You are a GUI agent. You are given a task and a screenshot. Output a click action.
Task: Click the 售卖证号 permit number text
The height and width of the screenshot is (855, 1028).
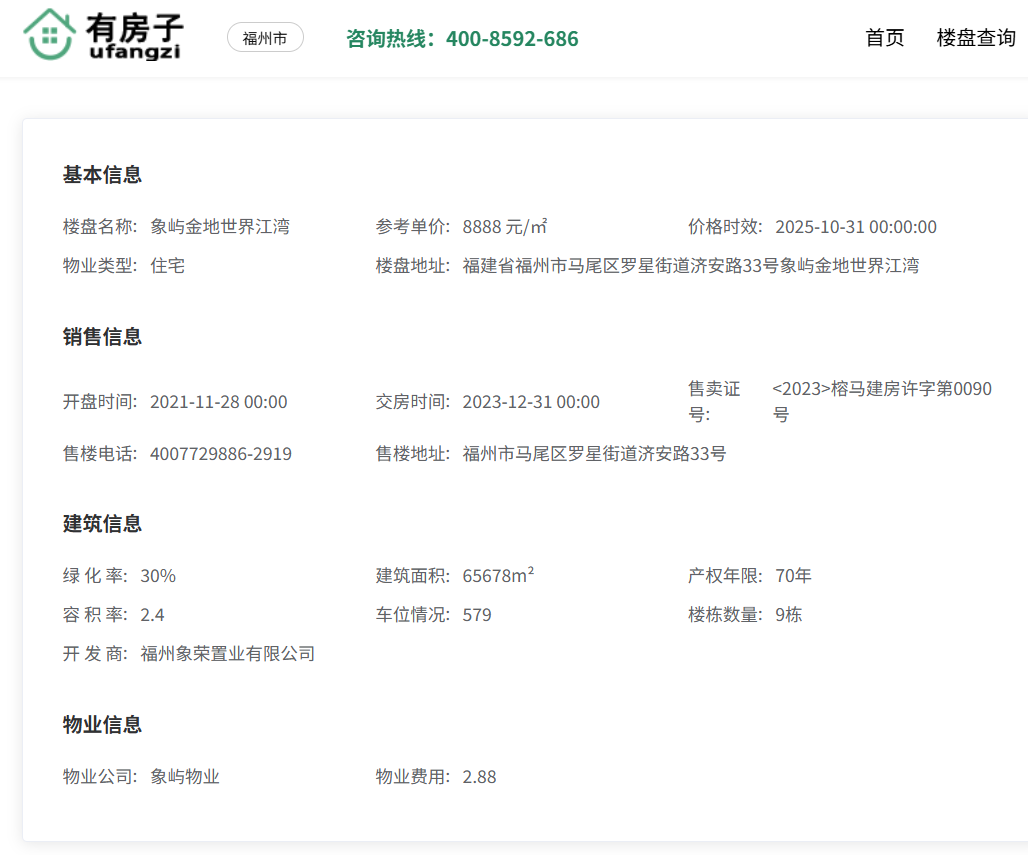click(881, 401)
